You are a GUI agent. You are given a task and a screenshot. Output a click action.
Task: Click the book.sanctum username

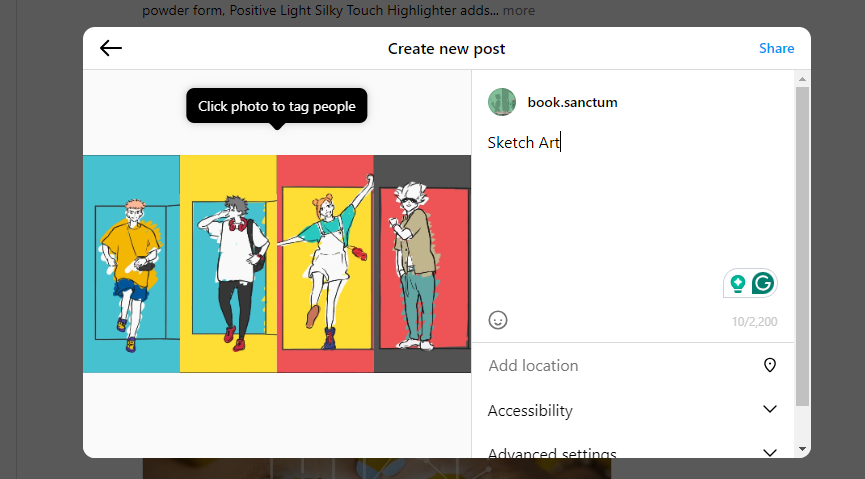click(573, 102)
